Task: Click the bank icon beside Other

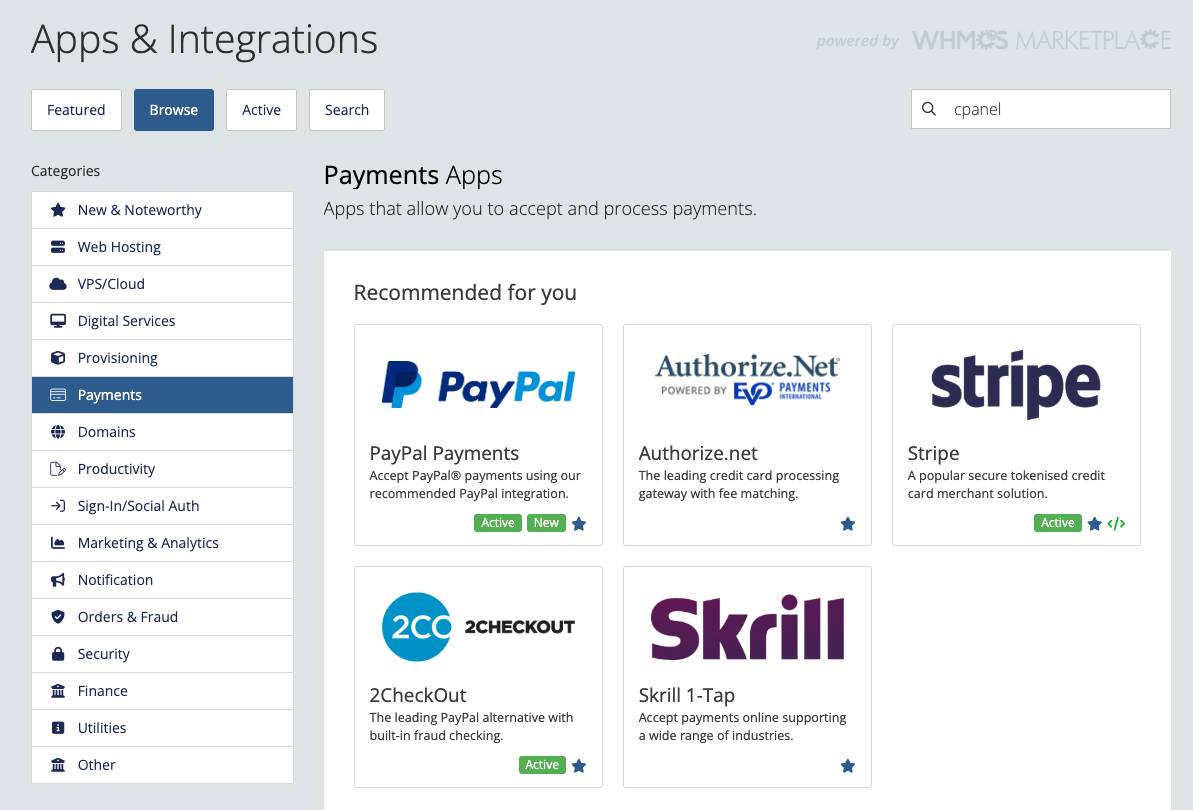Action: tap(58, 765)
